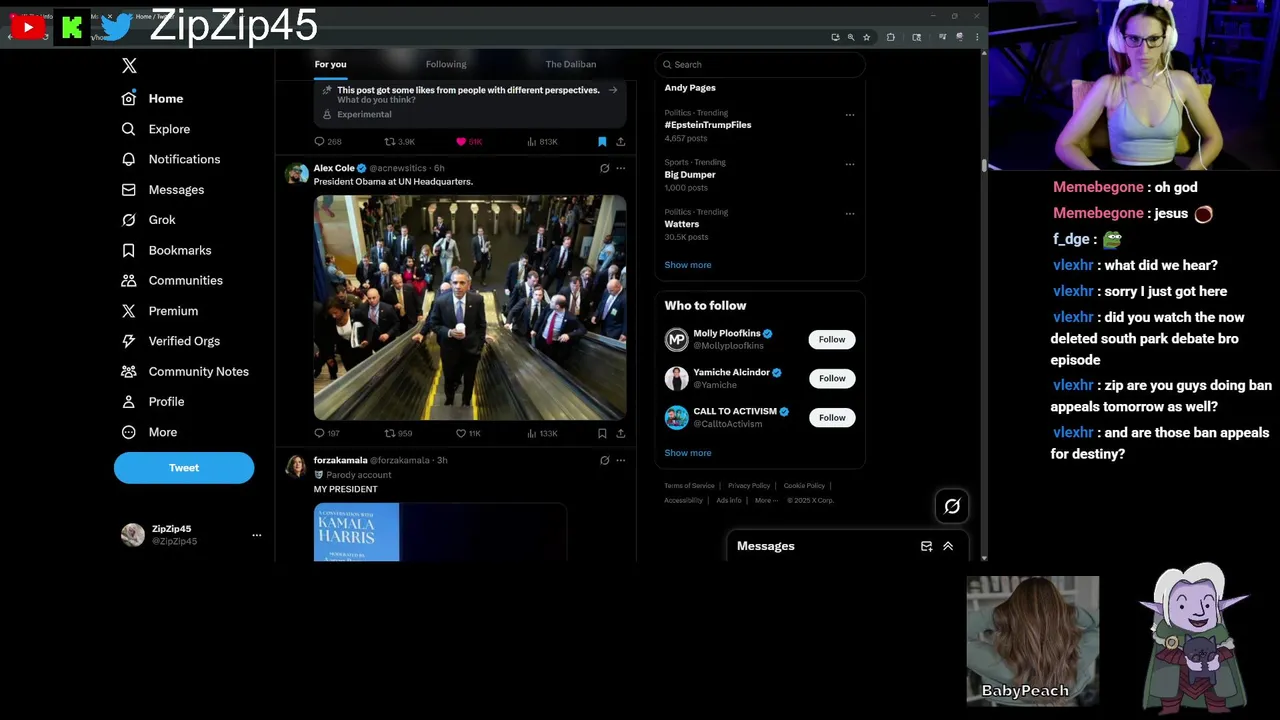Like Alex Cole post with 11K likes

click(468, 434)
